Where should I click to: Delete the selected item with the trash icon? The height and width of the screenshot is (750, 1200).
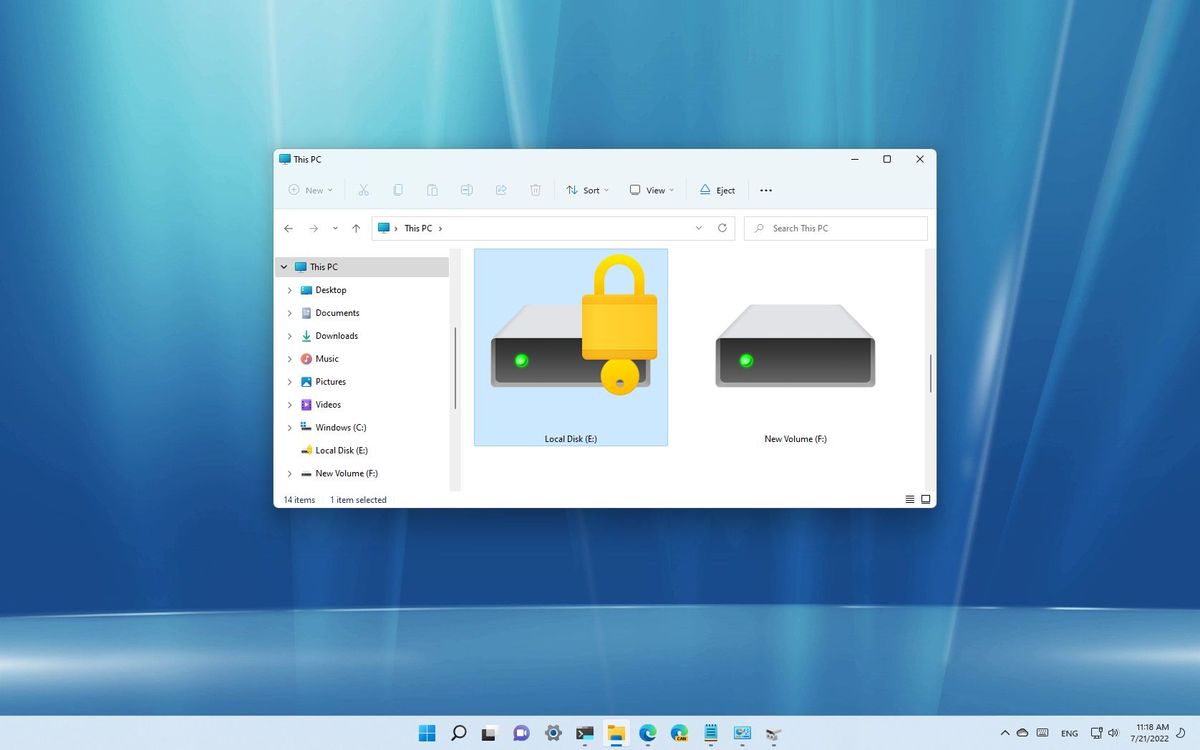[535, 190]
